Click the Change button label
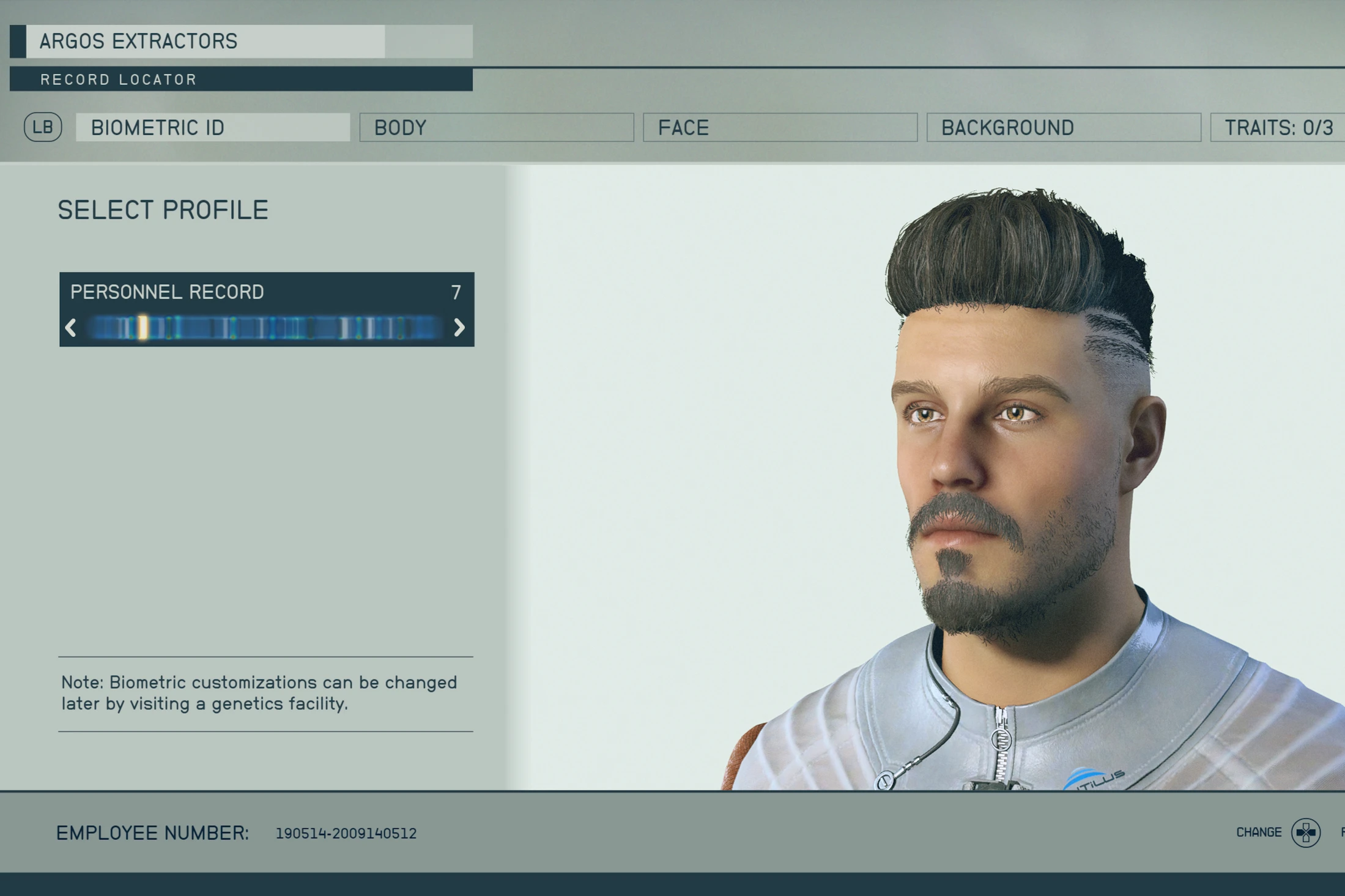This screenshot has height=896, width=1345. (1258, 832)
